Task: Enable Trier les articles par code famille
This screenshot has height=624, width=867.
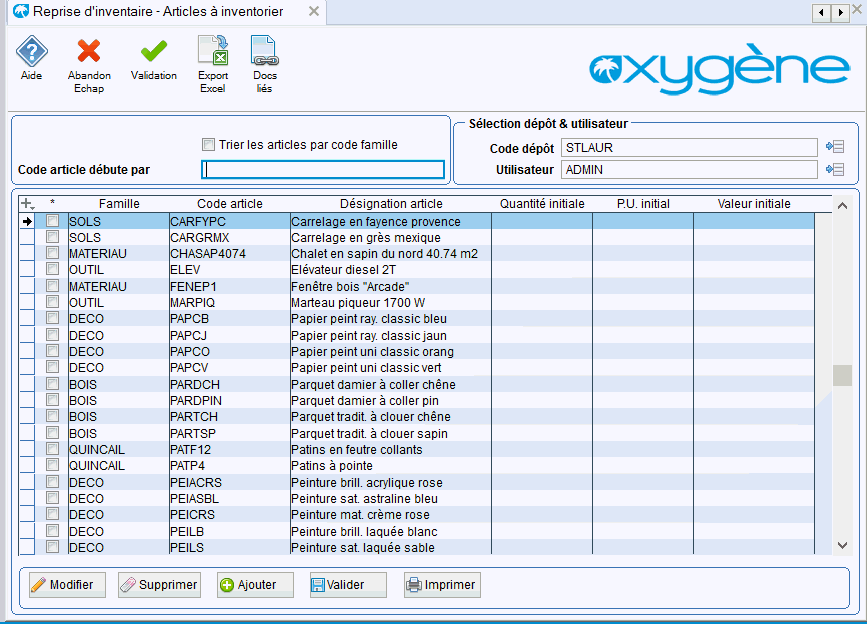Action: click(209, 145)
